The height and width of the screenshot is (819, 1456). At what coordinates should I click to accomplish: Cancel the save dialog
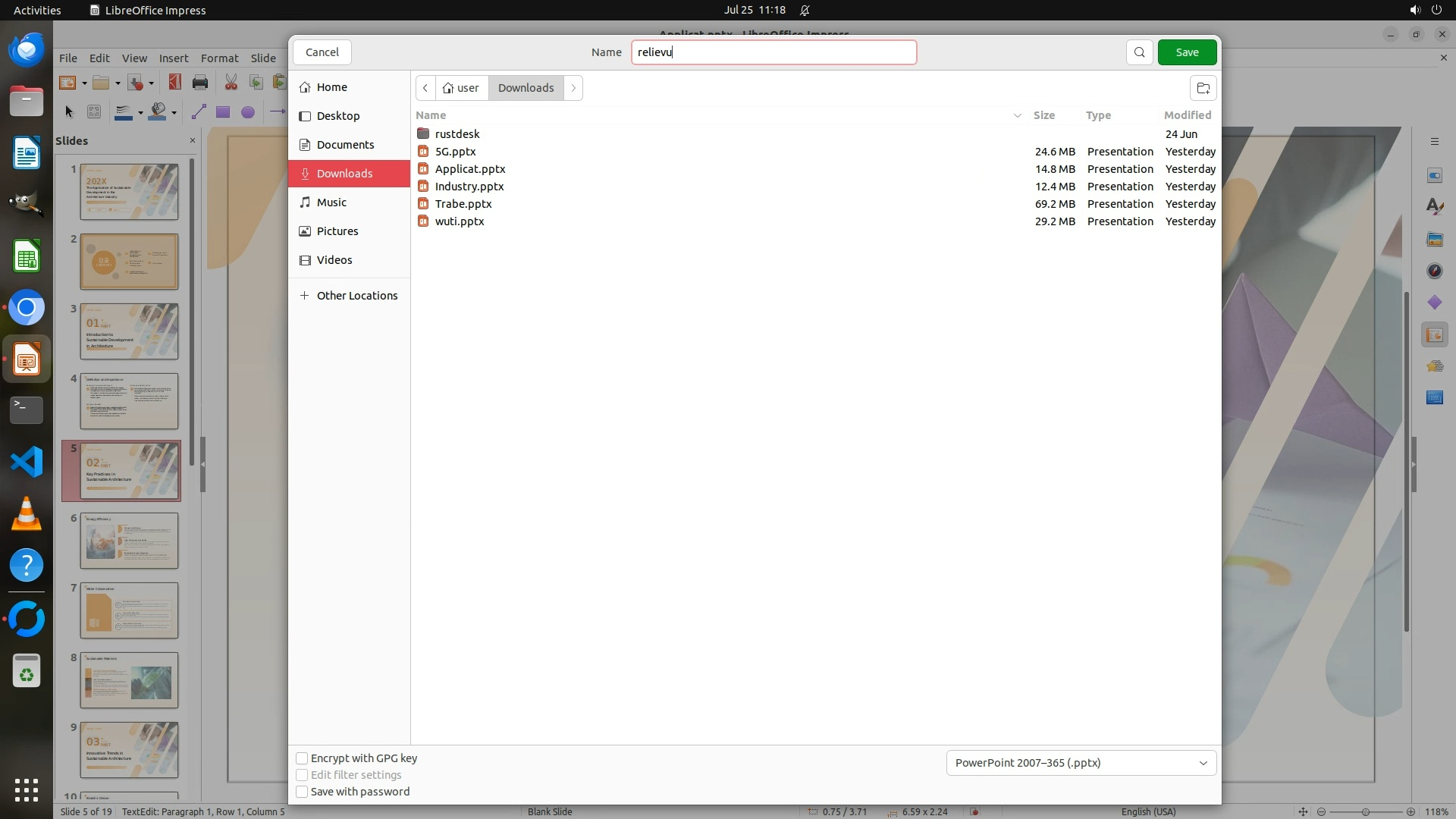pyautogui.click(x=322, y=52)
